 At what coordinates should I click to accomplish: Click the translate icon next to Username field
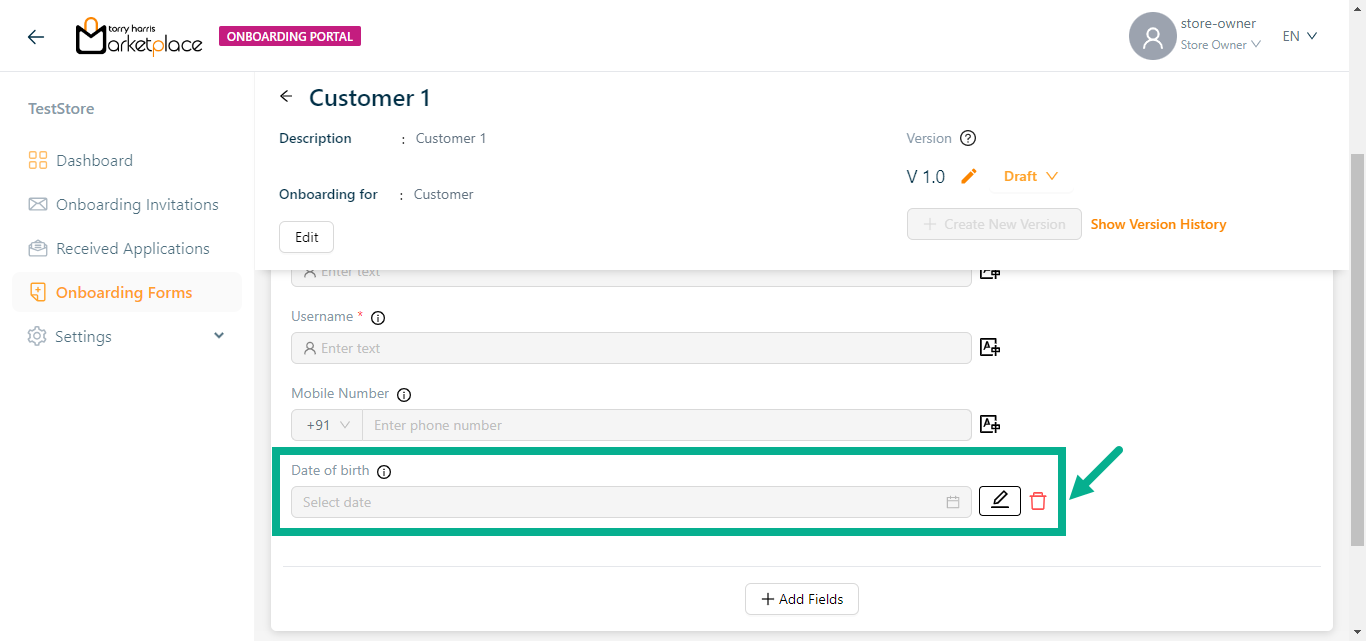tap(990, 348)
